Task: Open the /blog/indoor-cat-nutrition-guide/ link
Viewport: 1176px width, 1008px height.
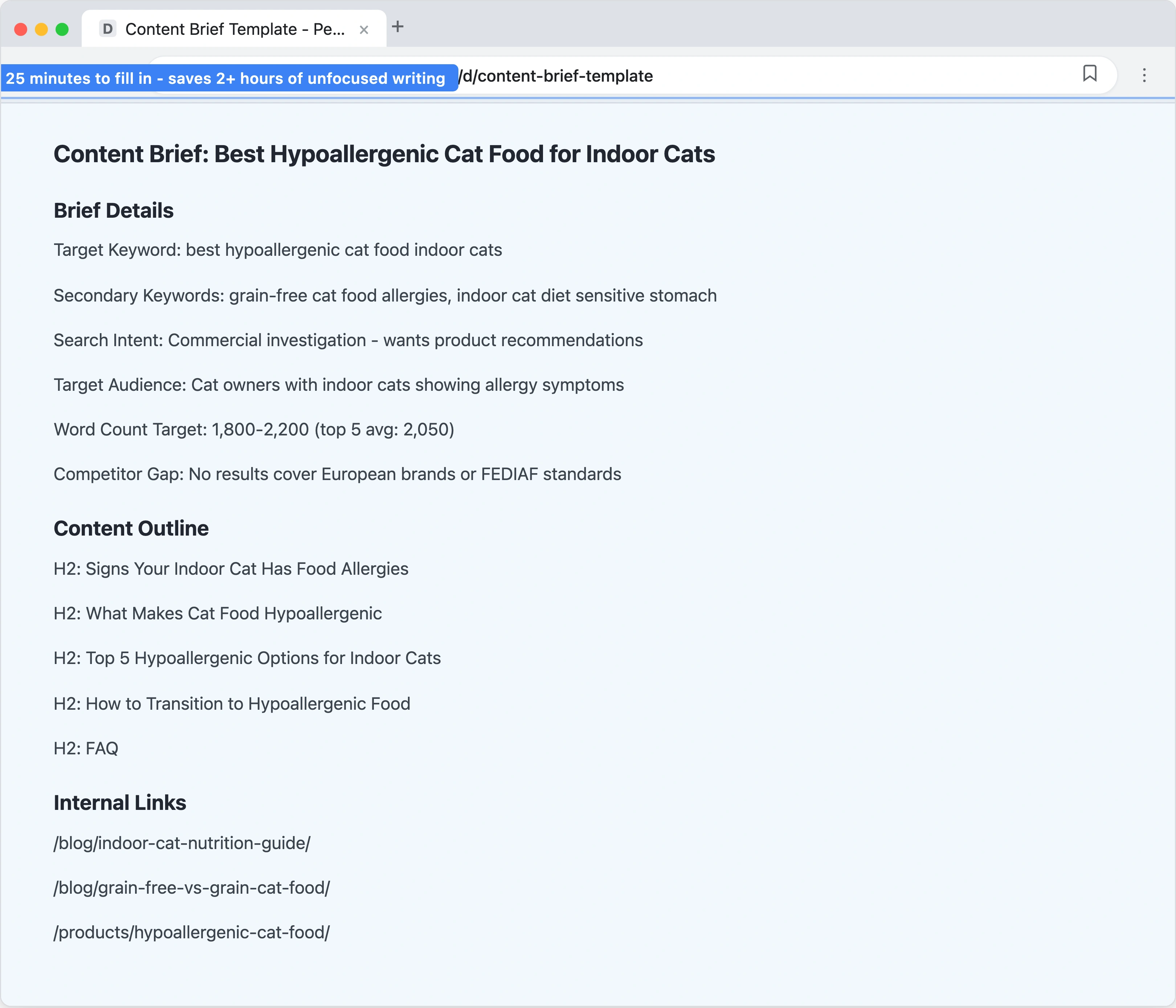Action: coord(181,844)
